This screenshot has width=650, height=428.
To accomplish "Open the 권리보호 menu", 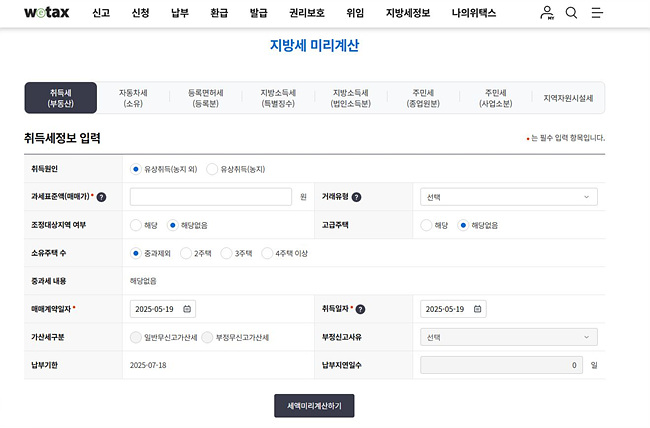I will 307,13.
